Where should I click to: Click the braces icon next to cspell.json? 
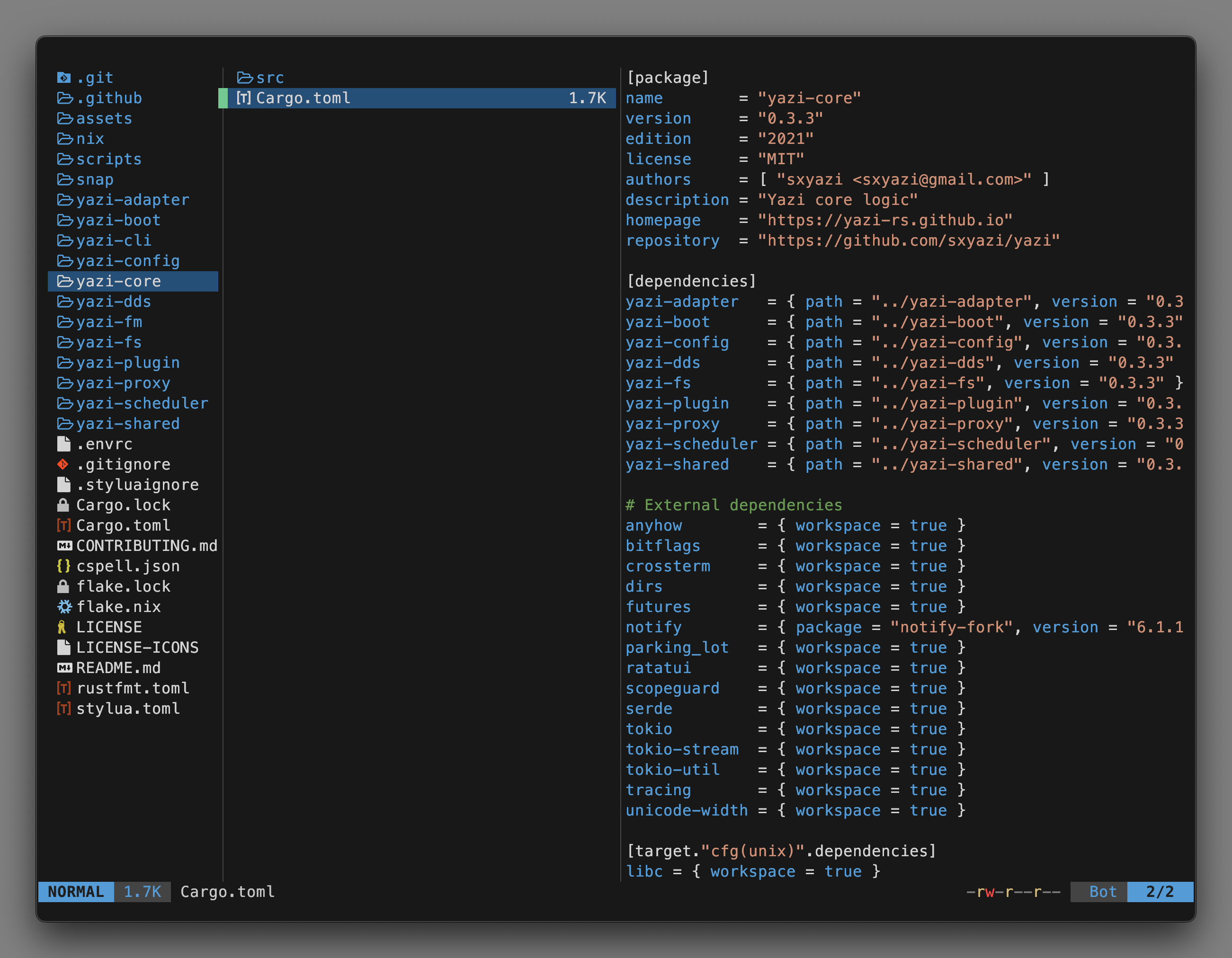(x=64, y=566)
